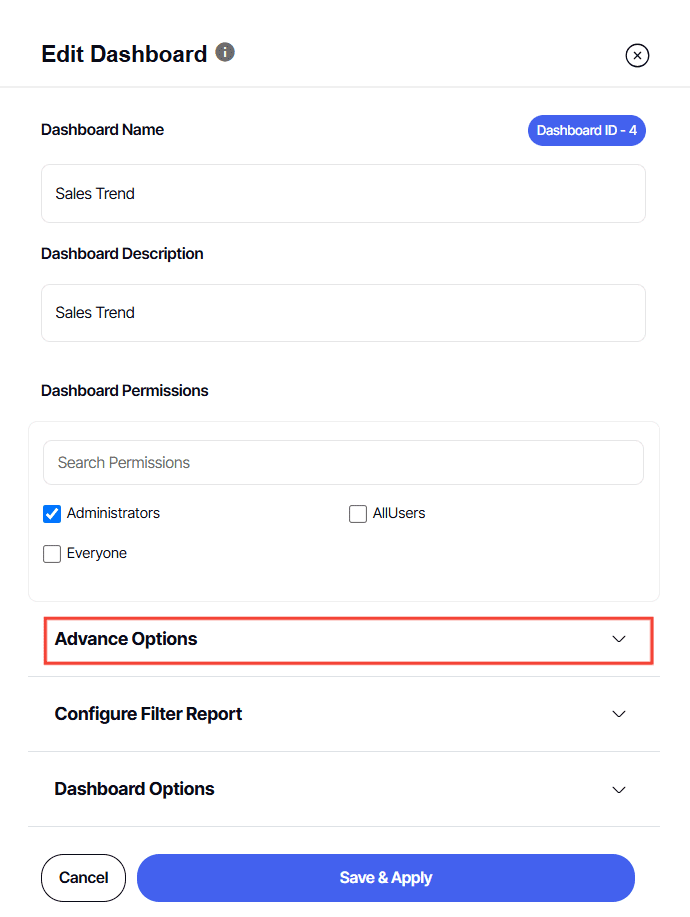Click the Administrators label text

[111, 513]
